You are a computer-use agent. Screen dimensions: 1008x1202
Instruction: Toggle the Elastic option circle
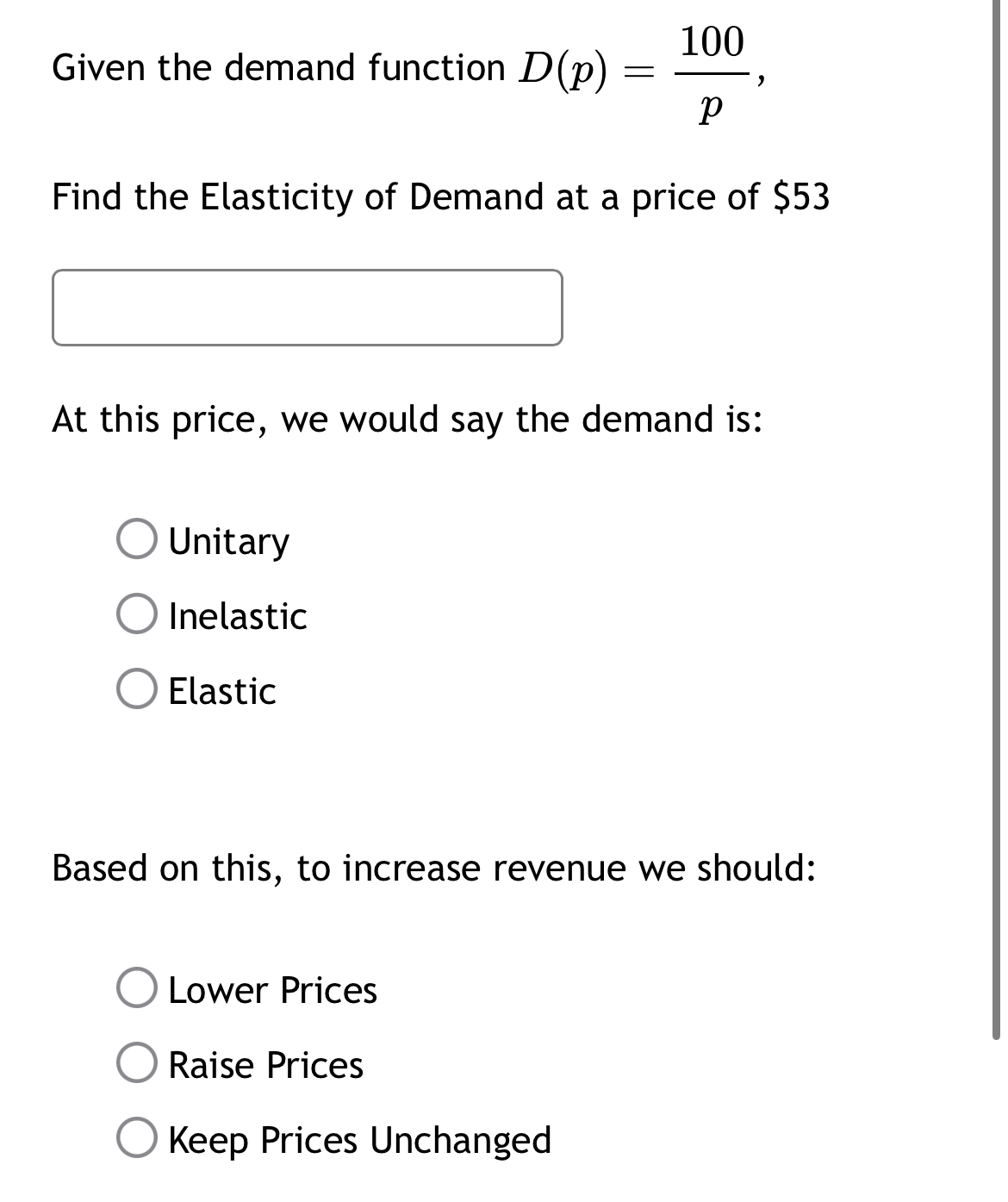click(x=139, y=691)
